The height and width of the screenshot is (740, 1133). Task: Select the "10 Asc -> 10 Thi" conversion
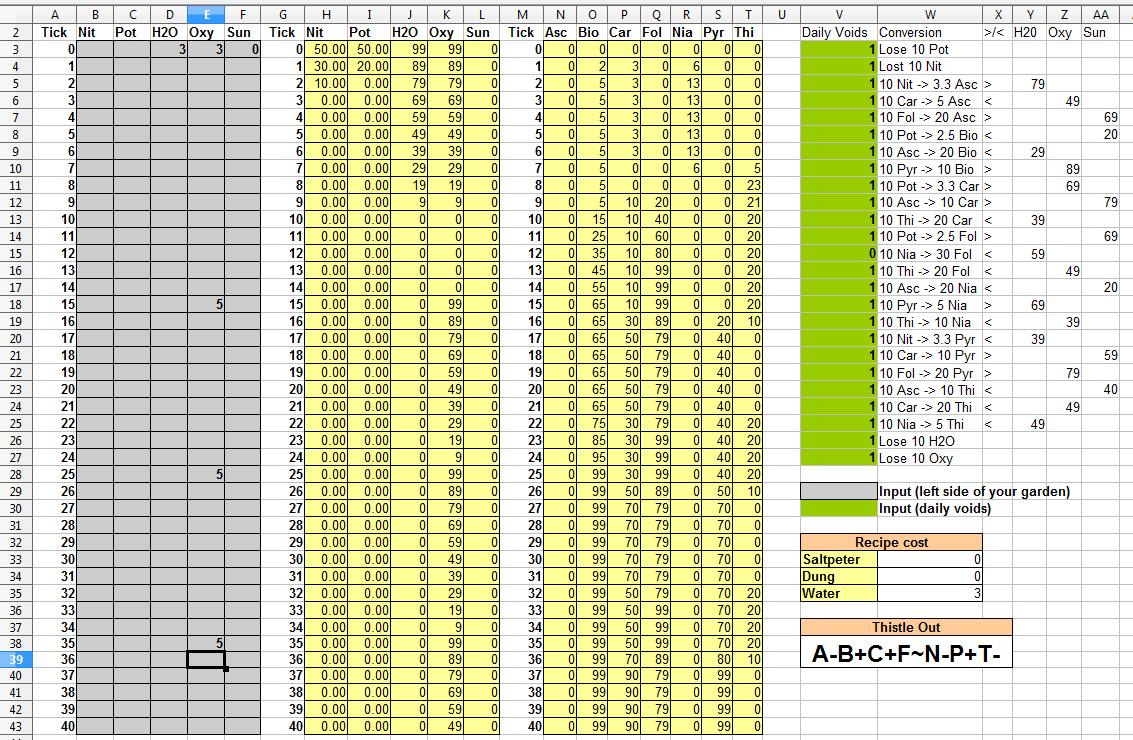click(930, 390)
